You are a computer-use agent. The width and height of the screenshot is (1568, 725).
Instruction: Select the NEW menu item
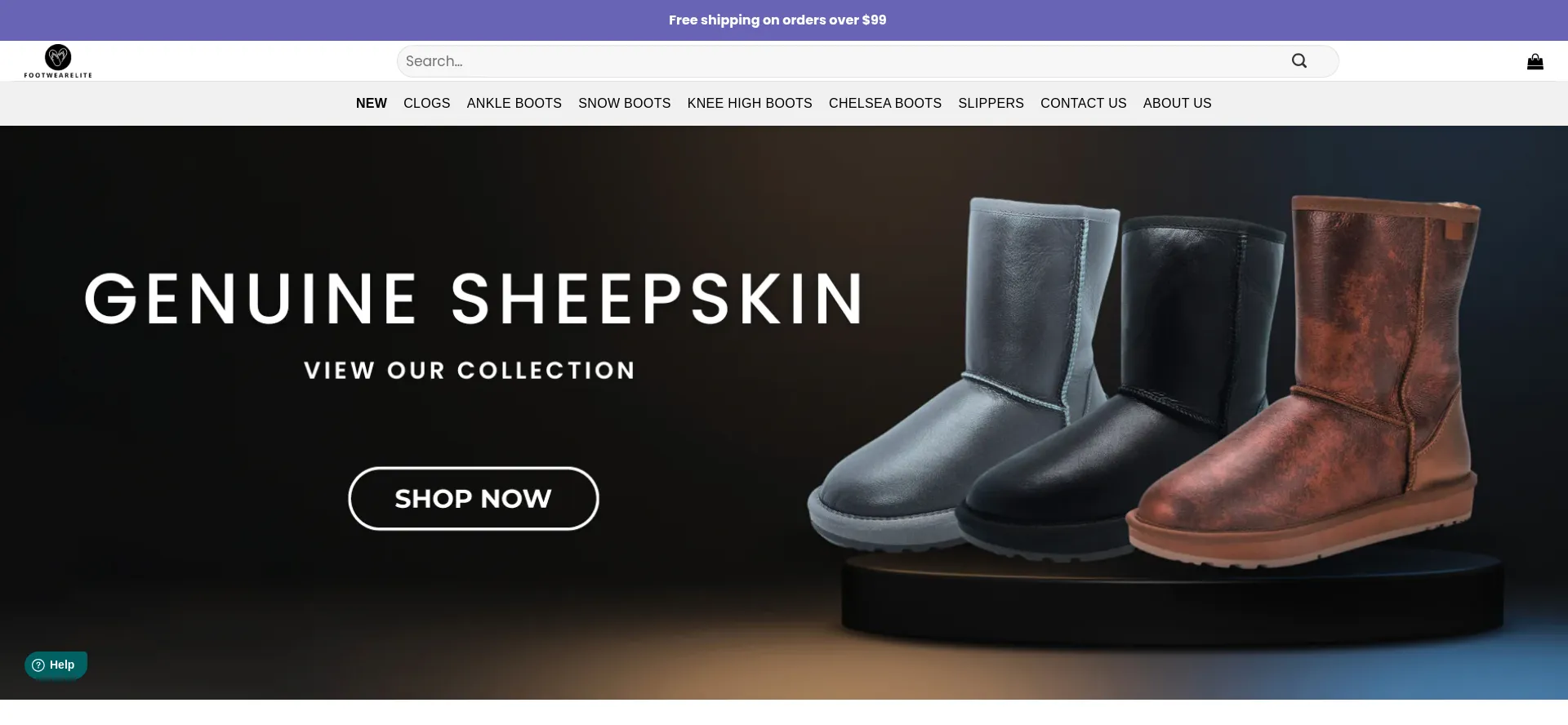pyautogui.click(x=372, y=103)
